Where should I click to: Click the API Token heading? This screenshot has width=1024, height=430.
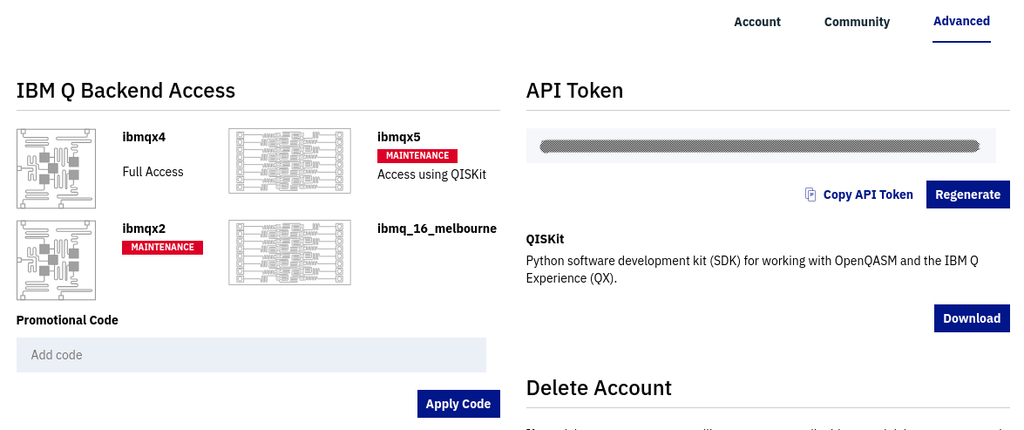[x=575, y=90]
